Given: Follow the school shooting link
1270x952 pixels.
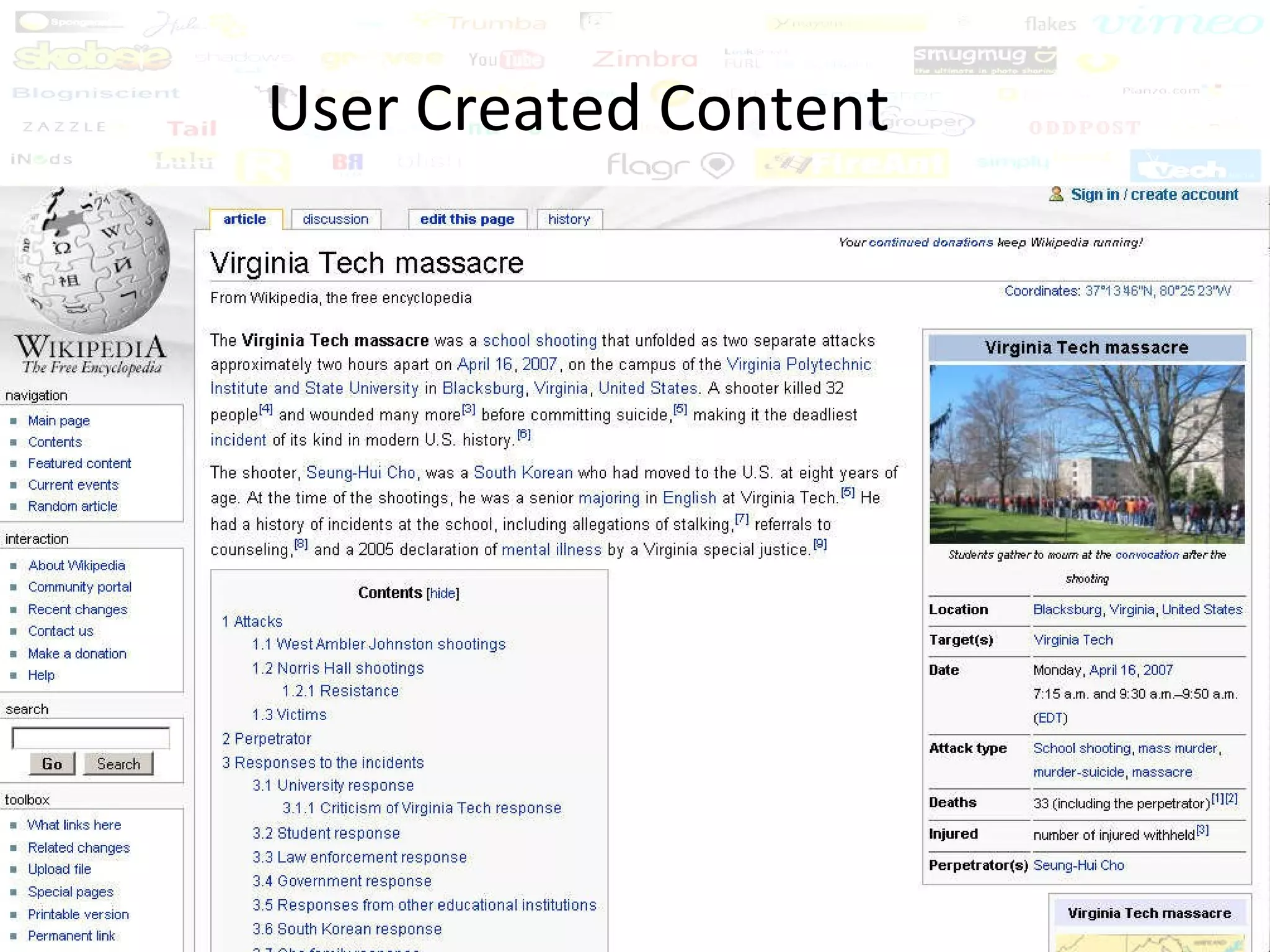Looking at the screenshot, I should tap(540, 340).
